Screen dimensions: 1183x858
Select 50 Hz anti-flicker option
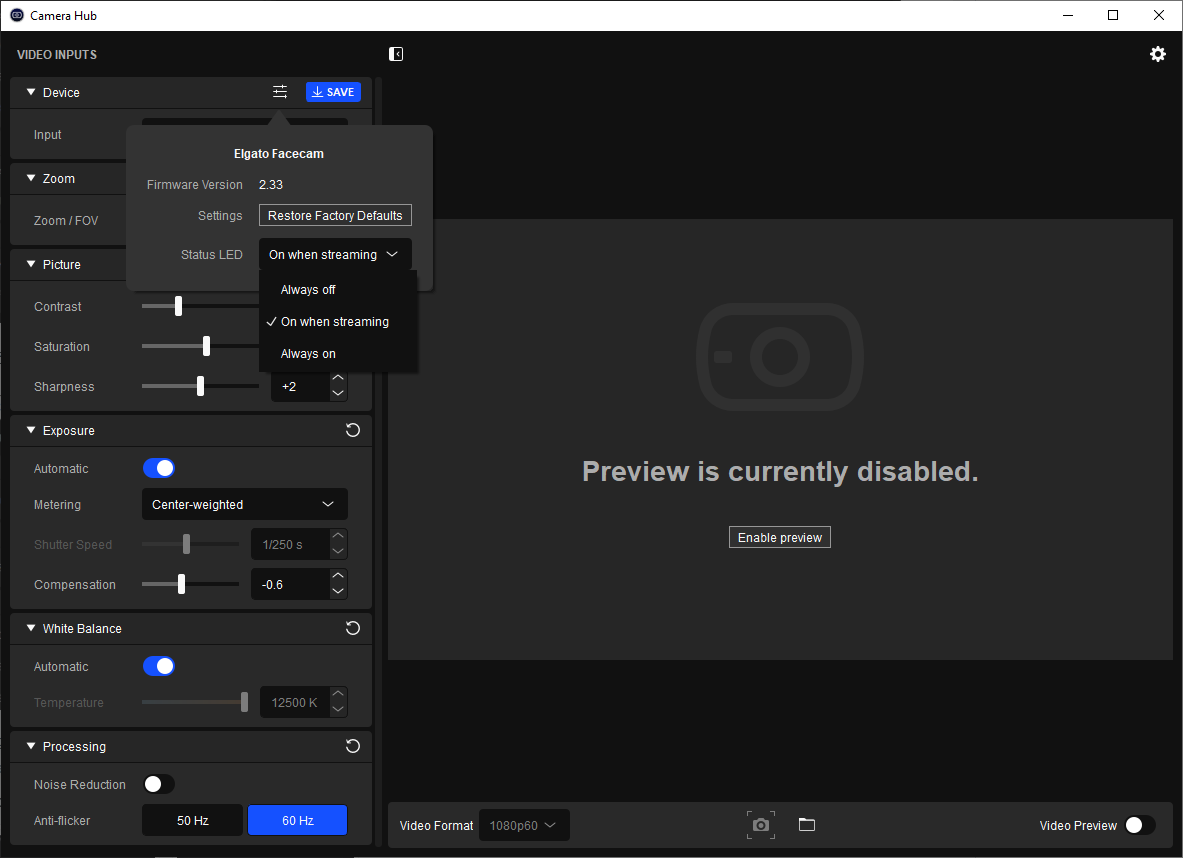pos(193,820)
